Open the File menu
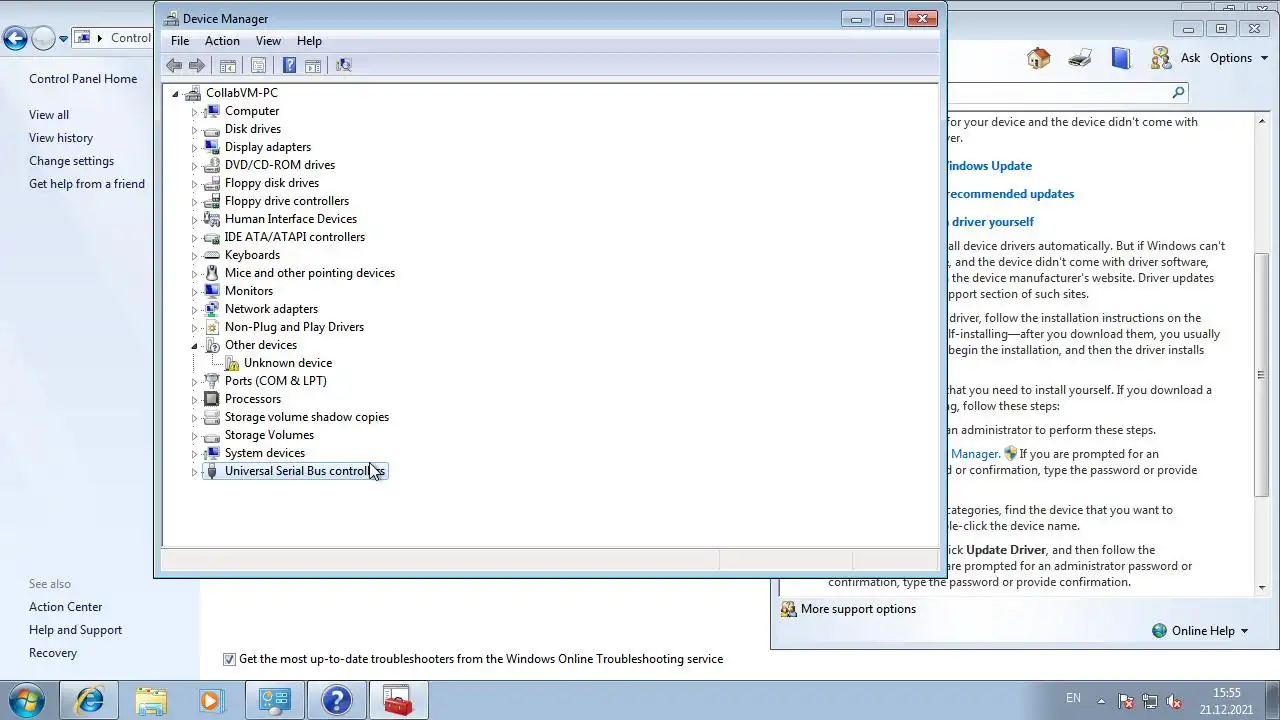 click(180, 41)
